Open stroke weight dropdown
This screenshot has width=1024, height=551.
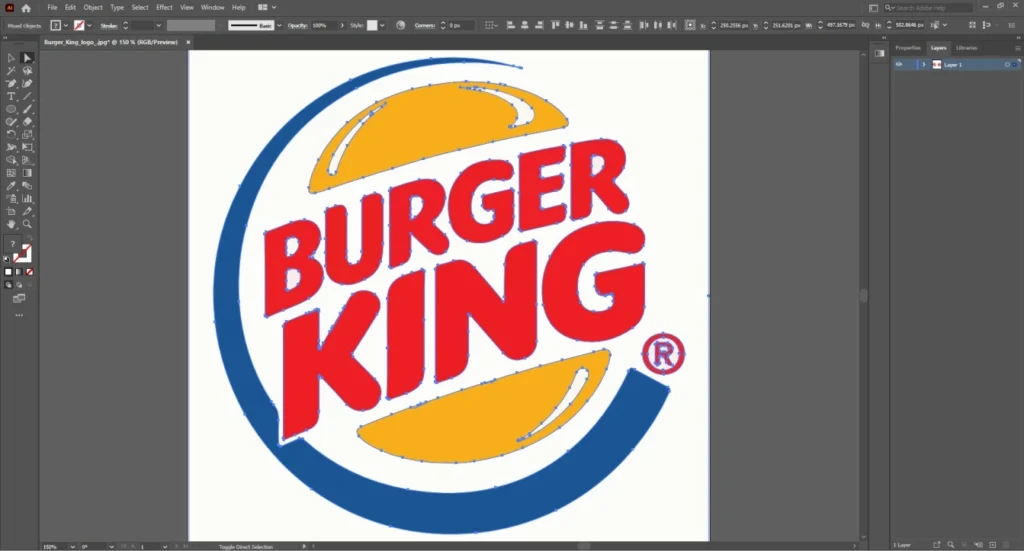pyautogui.click(x=158, y=25)
